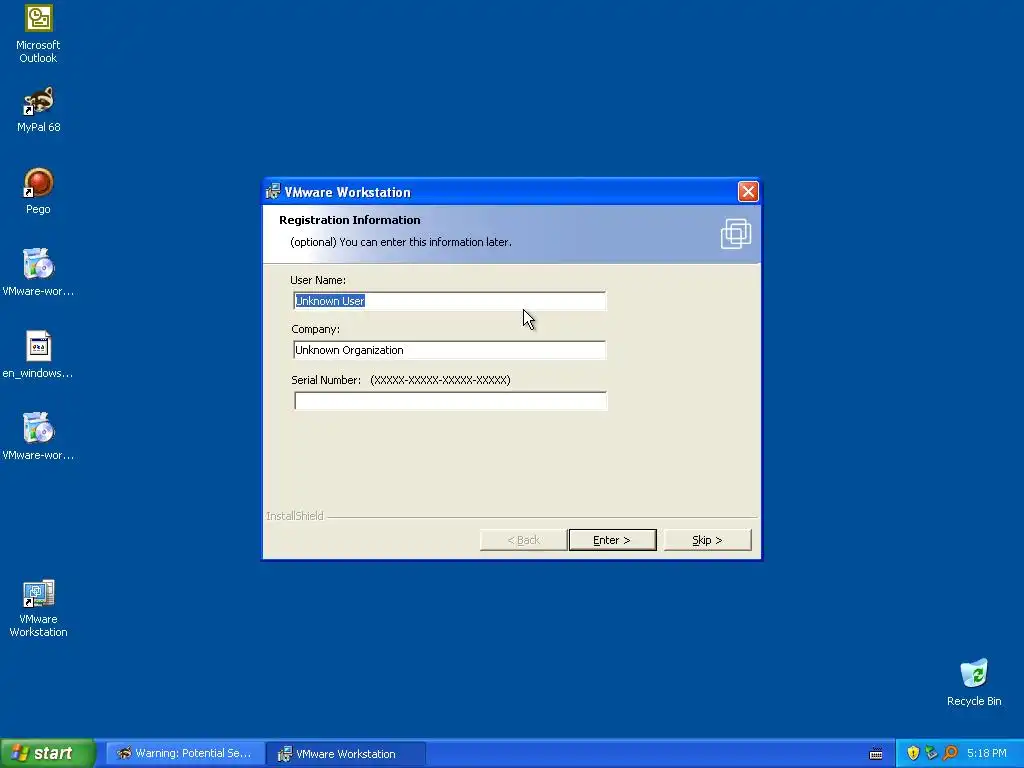1024x768 pixels.
Task: Open the Microsoft Outlook desktop icon
Action: click(x=38, y=34)
